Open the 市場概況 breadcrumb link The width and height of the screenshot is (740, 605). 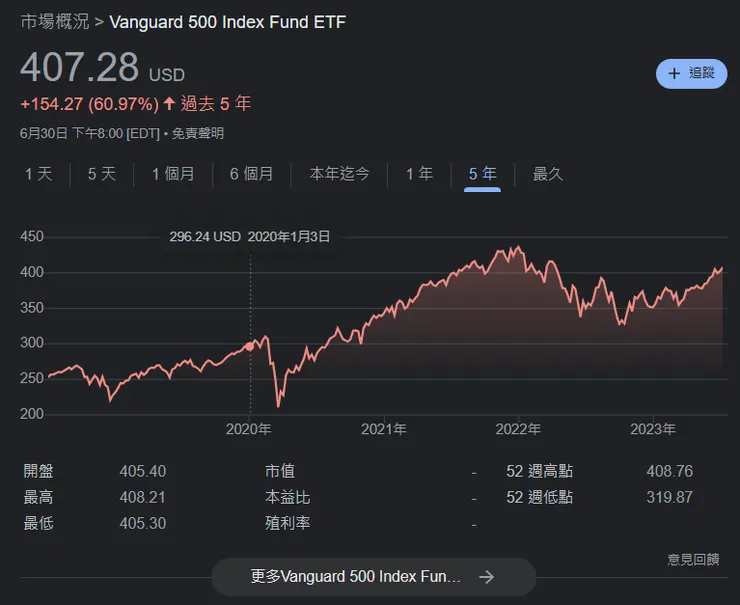[54, 22]
